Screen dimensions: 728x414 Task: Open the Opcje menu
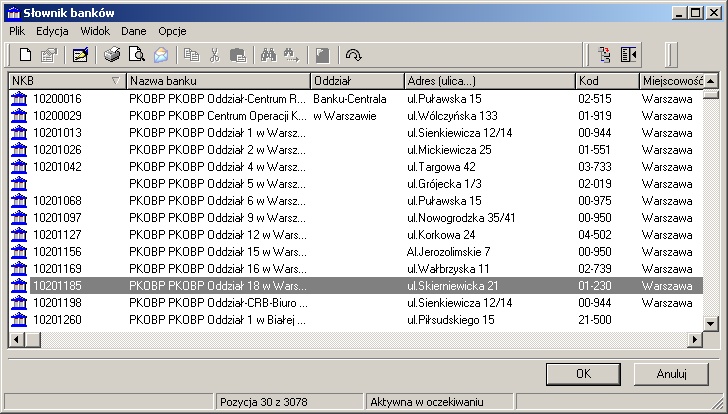tap(172, 31)
